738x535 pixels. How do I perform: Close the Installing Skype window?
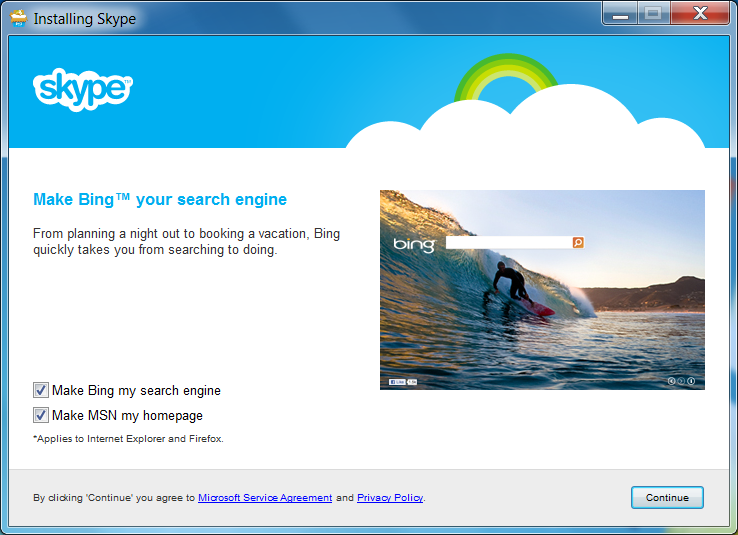(x=700, y=14)
